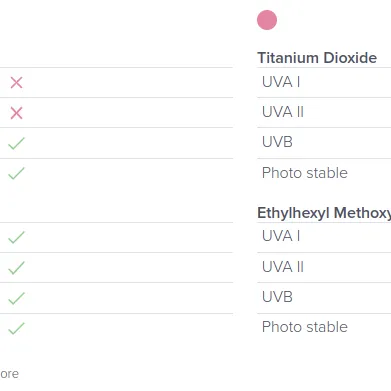Viewport: 391px width, 391px height.
Task: Select Photo stable under Ethylhexyl Methoxy heading
Action: [x=305, y=327]
